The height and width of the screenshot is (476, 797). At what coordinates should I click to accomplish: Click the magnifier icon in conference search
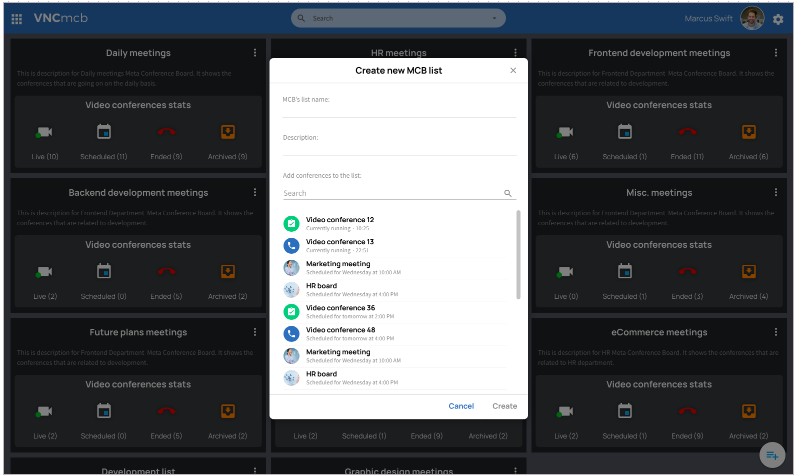point(507,193)
